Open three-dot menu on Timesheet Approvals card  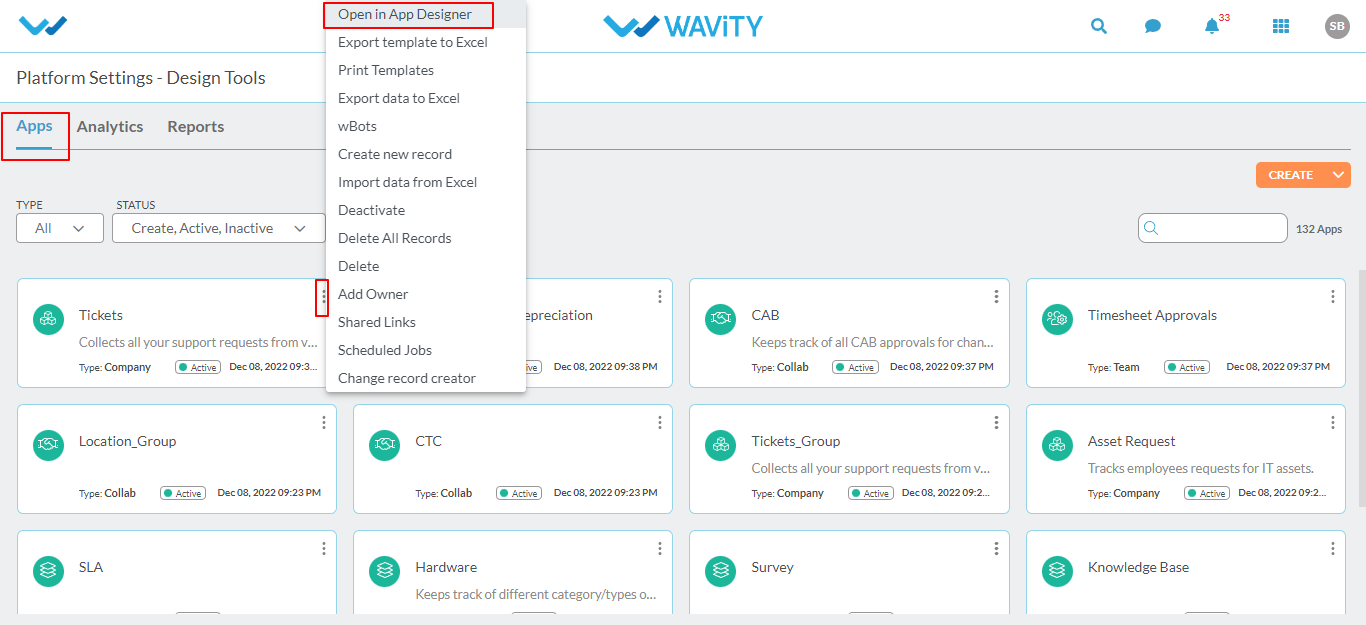[1332, 297]
